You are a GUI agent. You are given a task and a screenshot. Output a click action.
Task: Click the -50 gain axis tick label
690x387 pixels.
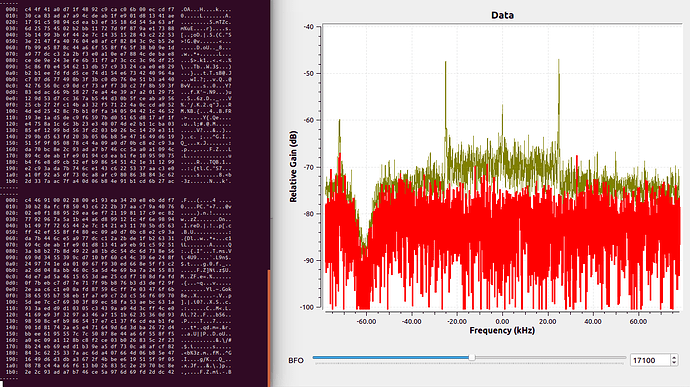tap(308, 74)
